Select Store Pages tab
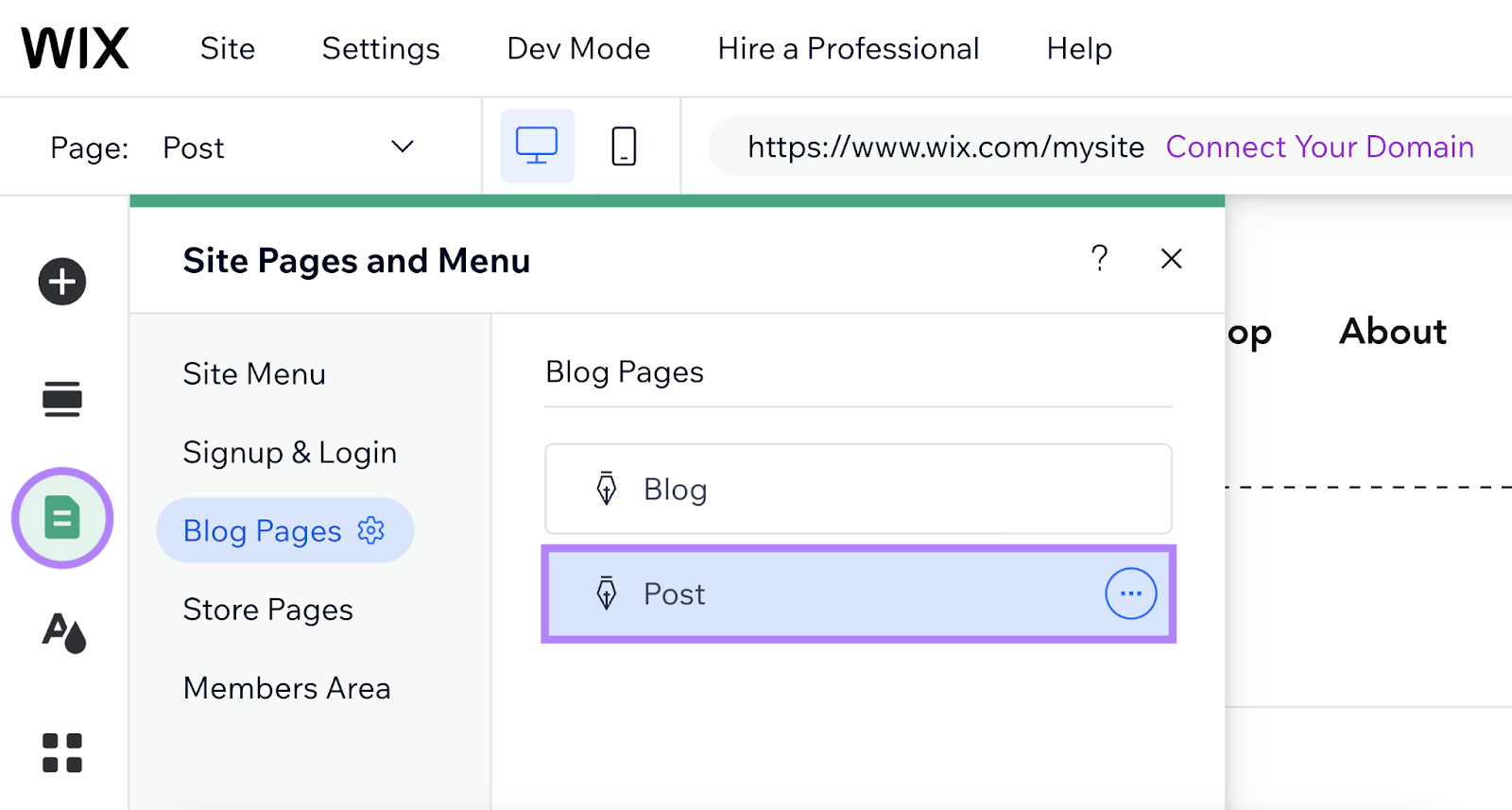This screenshot has height=810, width=1512. click(268, 610)
